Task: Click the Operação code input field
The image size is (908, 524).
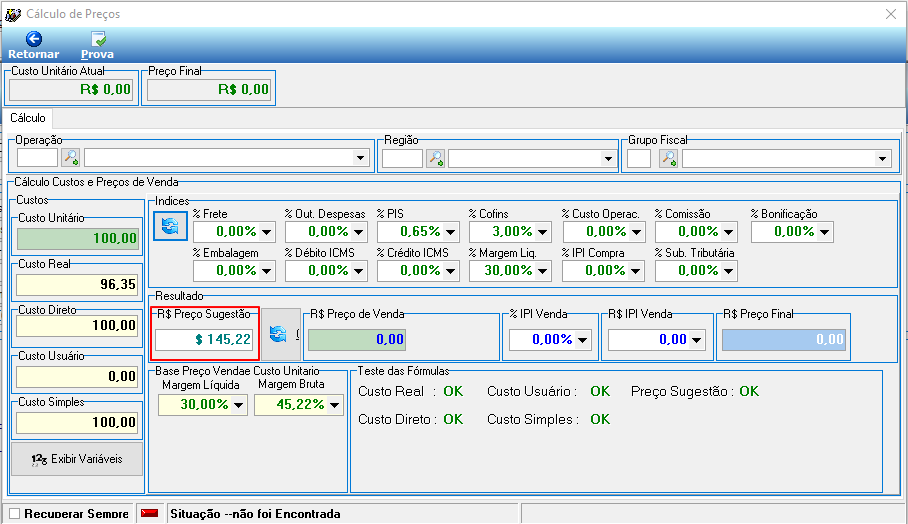Action: tap(38, 157)
